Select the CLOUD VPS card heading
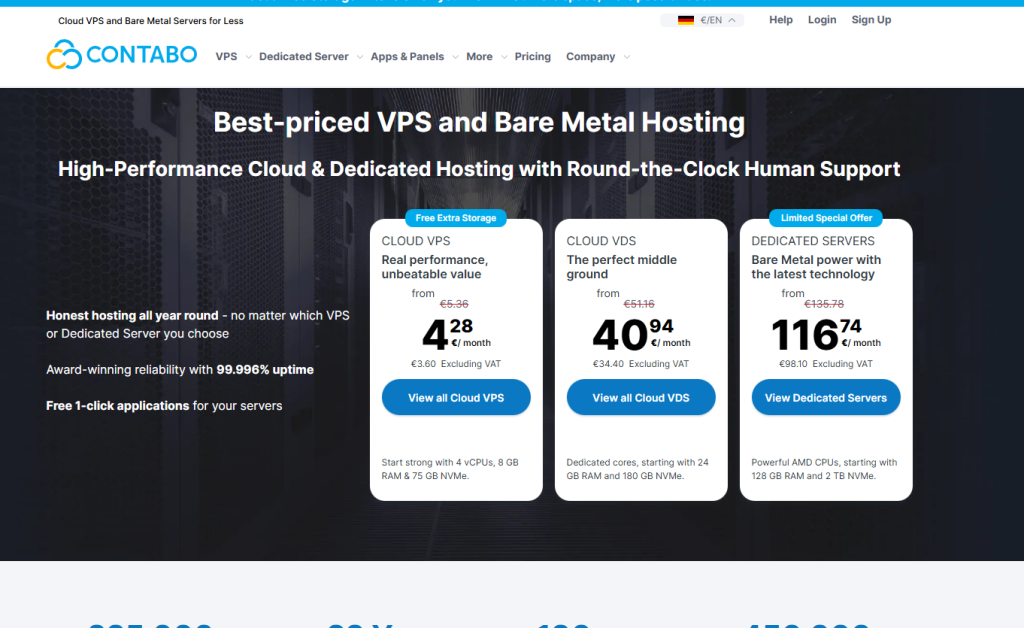1024x628 pixels. pyautogui.click(x=415, y=241)
